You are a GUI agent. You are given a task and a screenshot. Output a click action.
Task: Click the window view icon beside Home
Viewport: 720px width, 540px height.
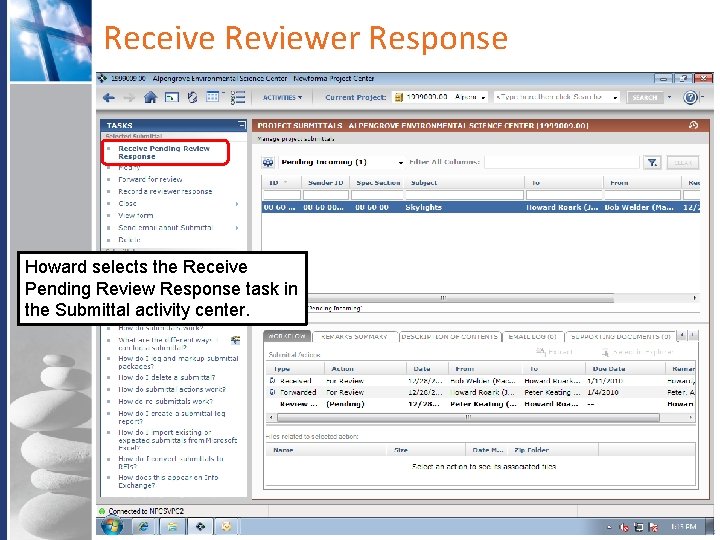click(172, 97)
